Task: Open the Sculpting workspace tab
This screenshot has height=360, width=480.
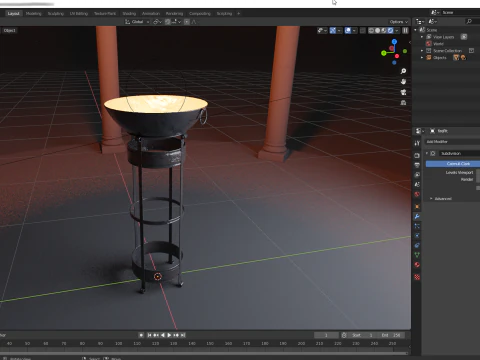Action: click(56, 14)
